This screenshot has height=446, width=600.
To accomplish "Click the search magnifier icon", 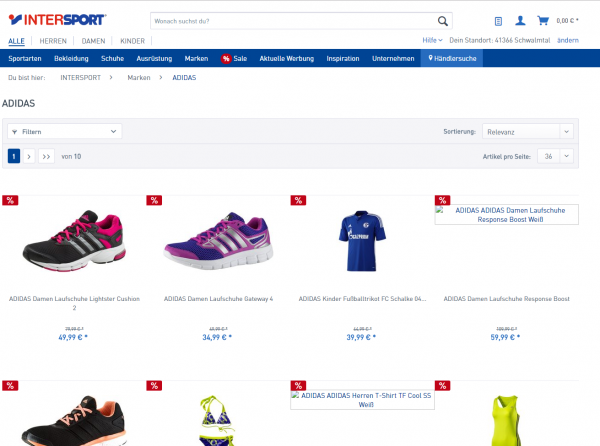I will coord(443,21).
